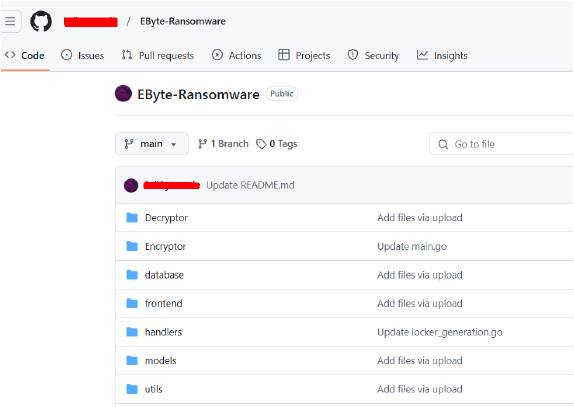The width and height of the screenshot is (574, 407).
Task: Open the Update main.go commit message
Action: point(412,246)
